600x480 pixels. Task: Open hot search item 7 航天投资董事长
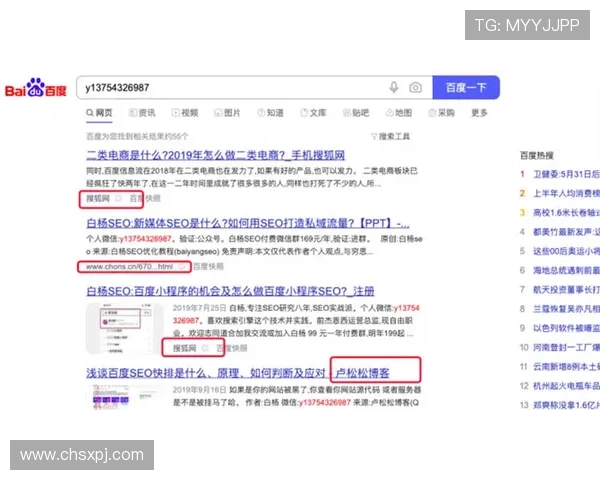[x=566, y=289]
